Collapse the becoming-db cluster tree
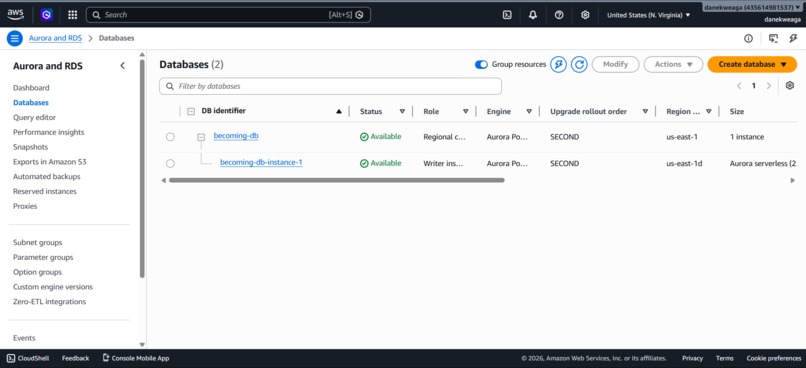Screen dimensions: 806x368 202,137
